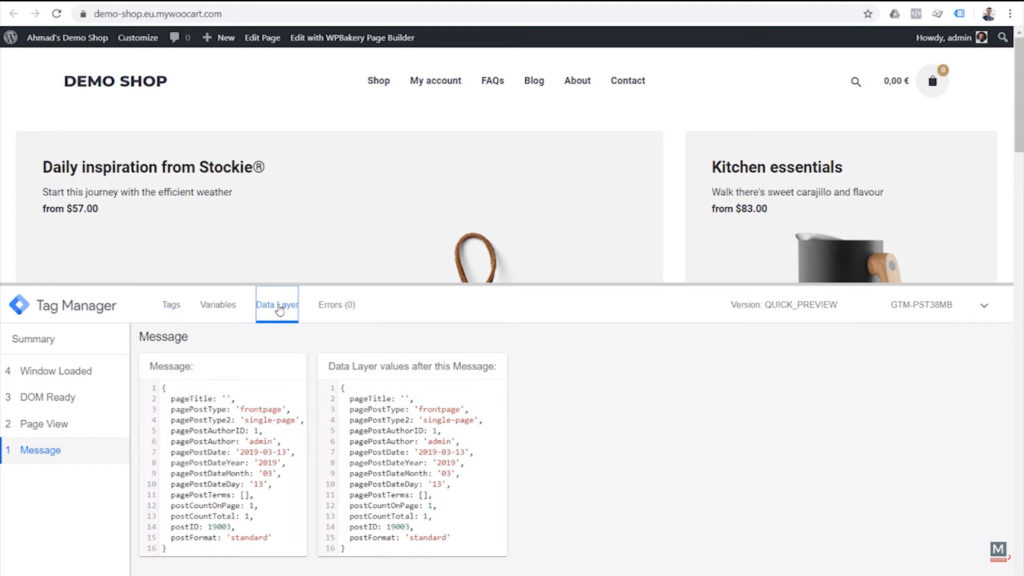1024x576 pixels.
Task: Click the comments bubble icon in admin bar
Action: coord(175,36)
